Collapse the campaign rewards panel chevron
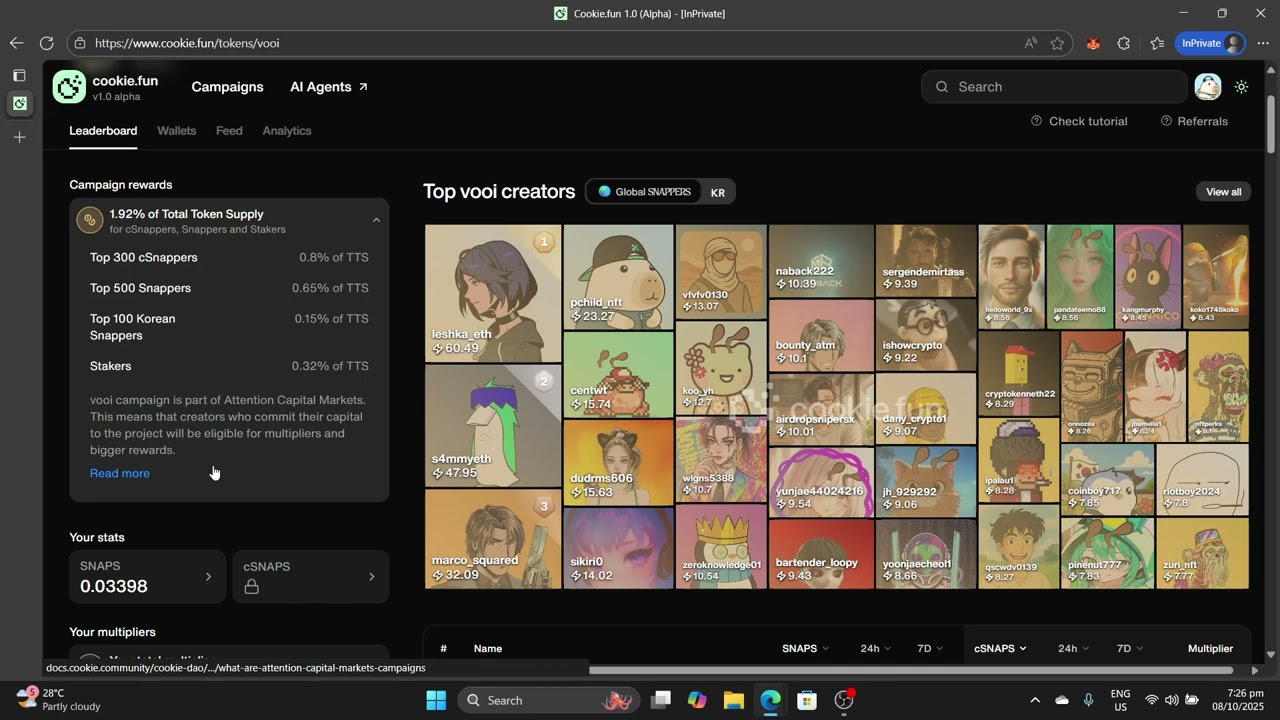The image size is (1280, 720). coord(376,220)
